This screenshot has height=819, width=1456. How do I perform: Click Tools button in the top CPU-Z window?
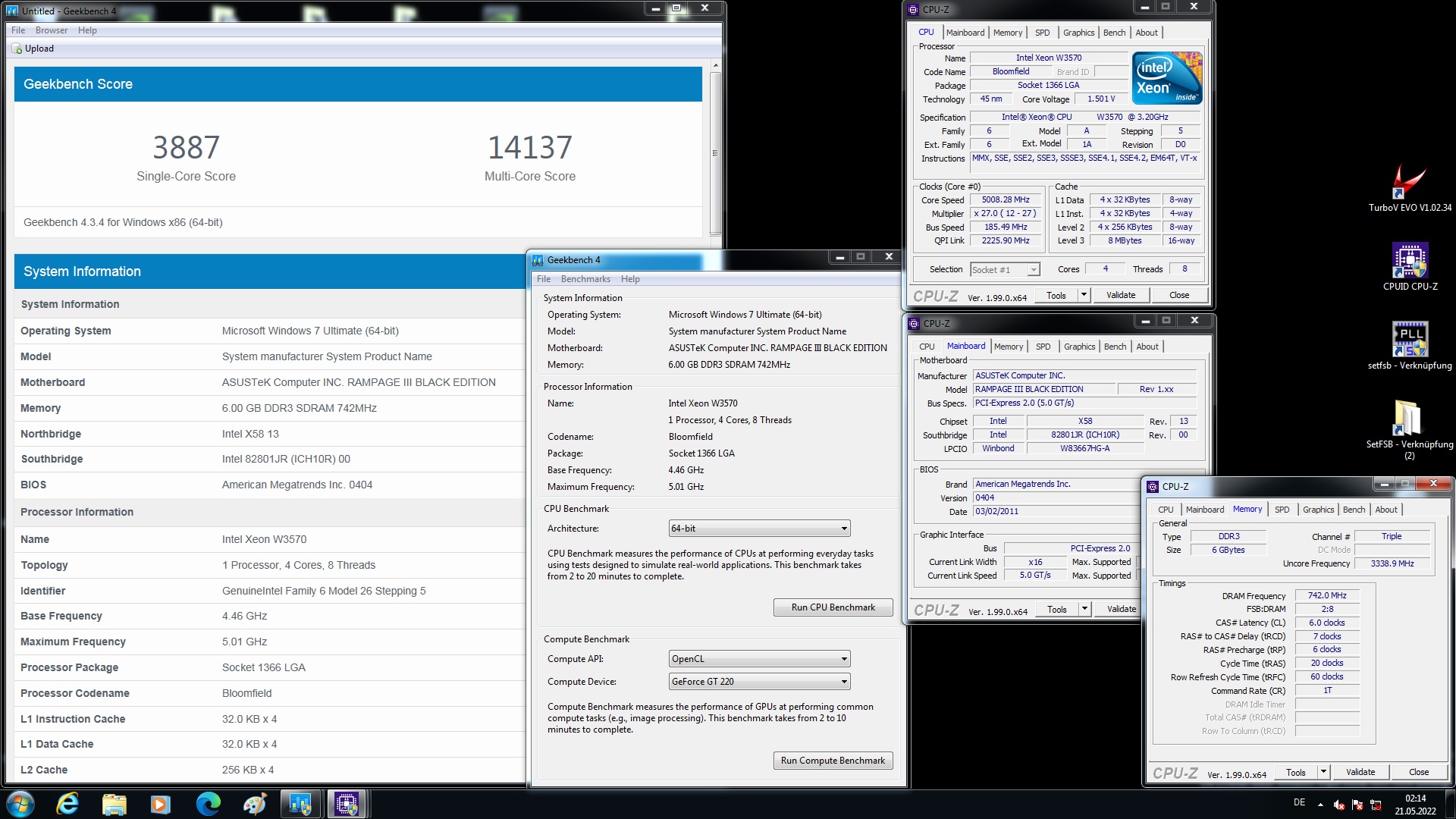point(1056,295)
